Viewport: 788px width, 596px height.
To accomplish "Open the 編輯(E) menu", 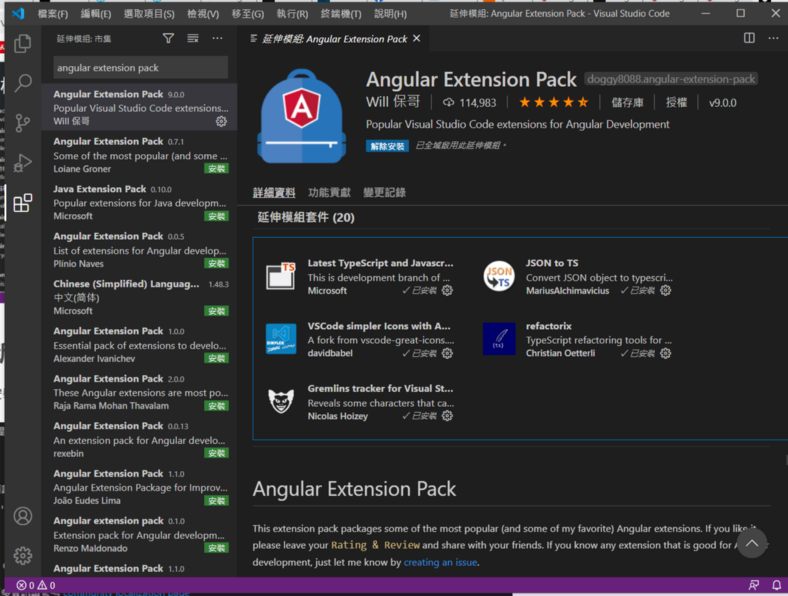I will pos(96,14).
